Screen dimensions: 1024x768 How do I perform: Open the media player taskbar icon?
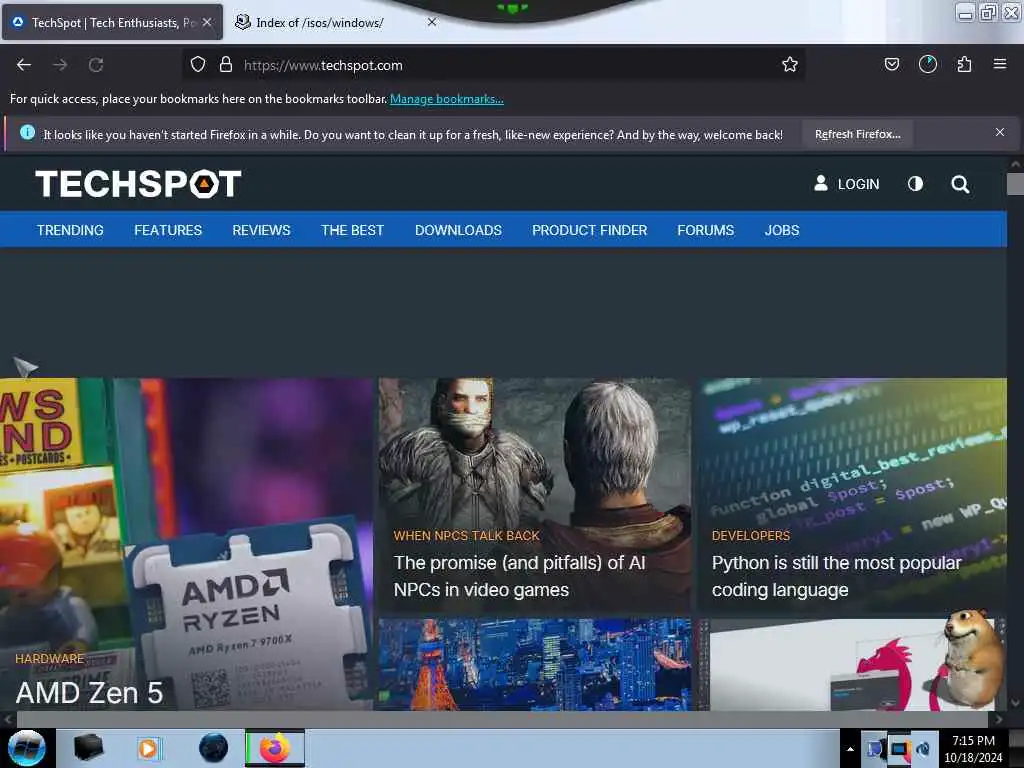point(149,748)
